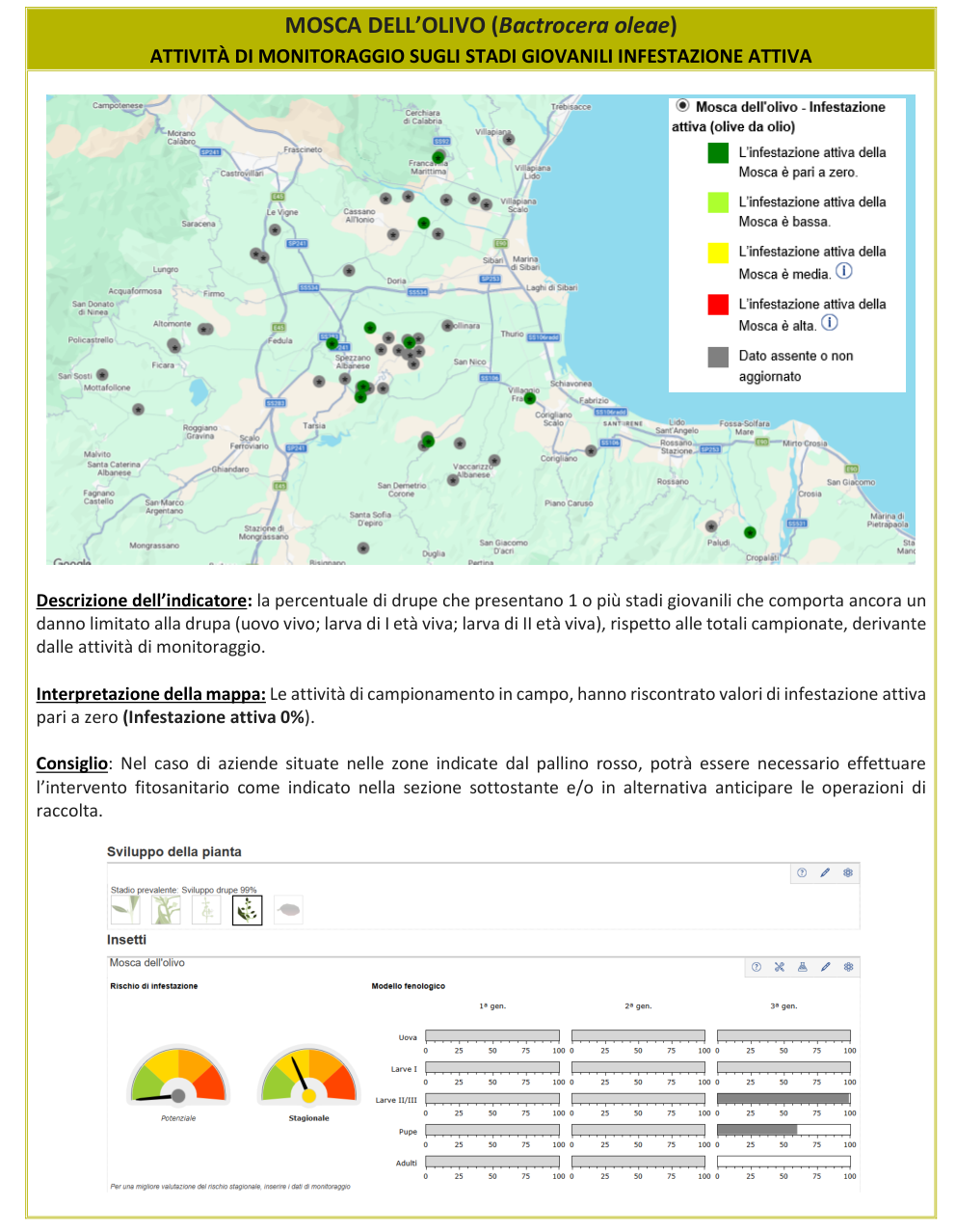Click the Potenziale risk gauge
The image size is (956, 1232).
(x=178, y=1076)
